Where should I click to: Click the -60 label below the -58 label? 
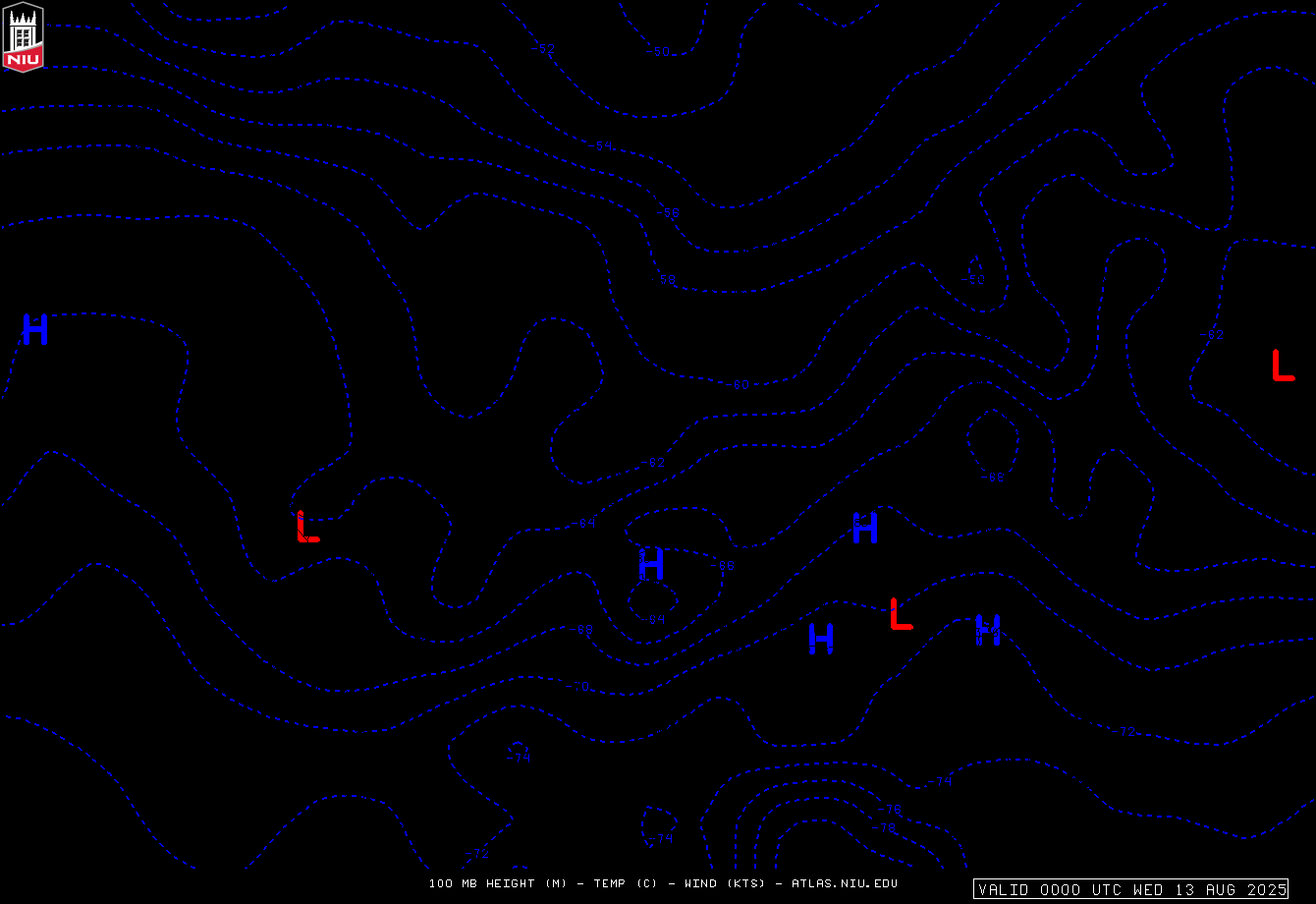tap(738, 384)
